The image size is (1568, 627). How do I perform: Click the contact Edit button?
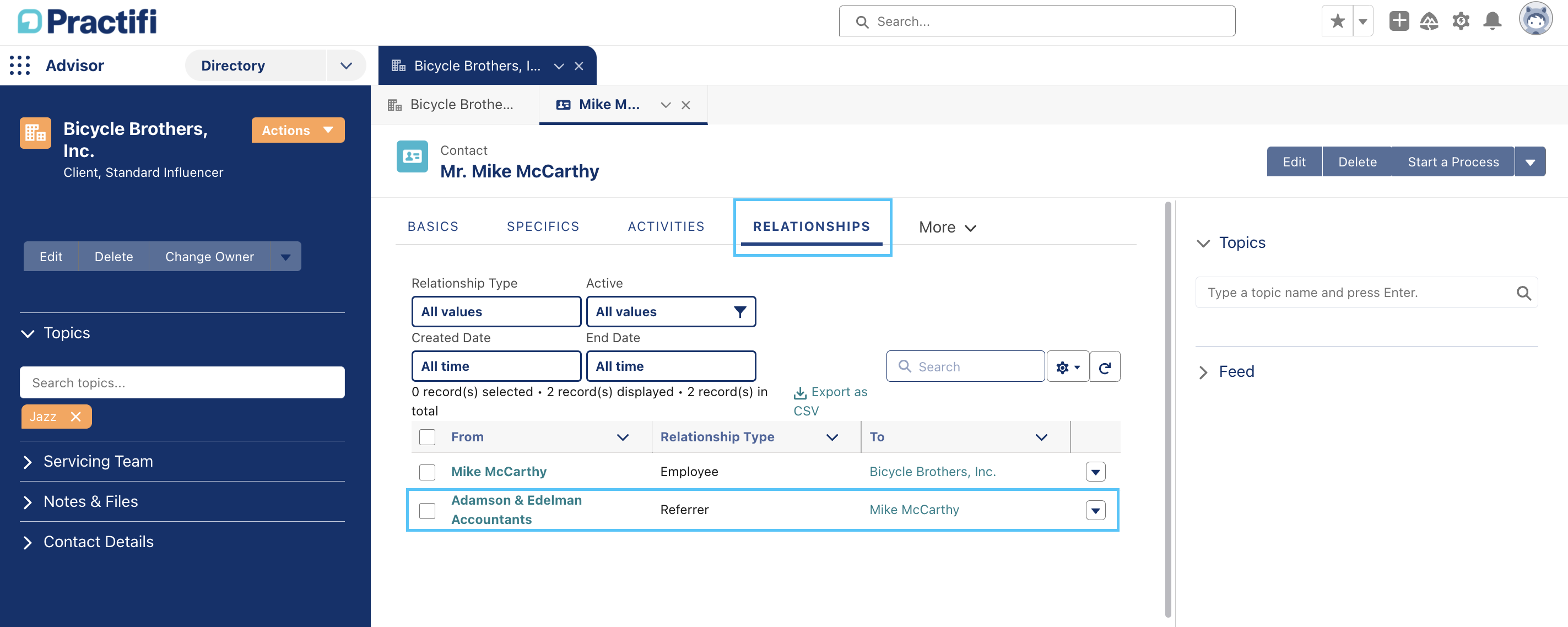1294,161
